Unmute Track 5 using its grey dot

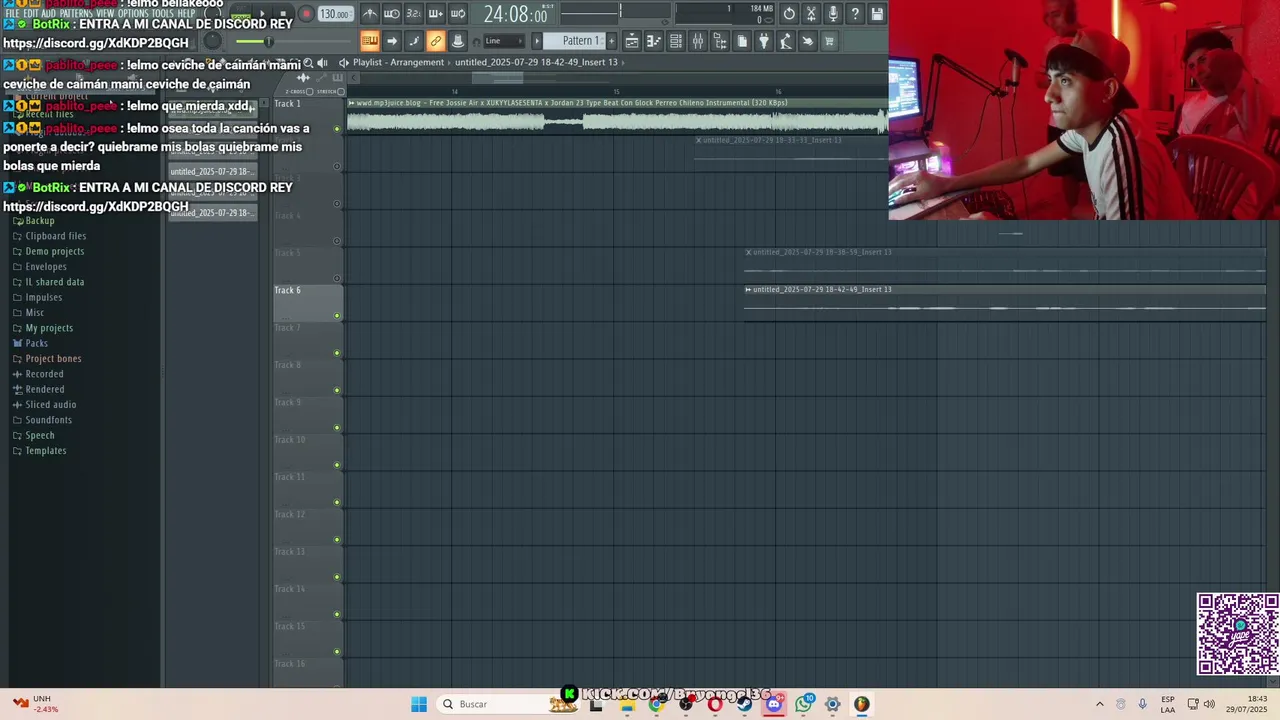(x=337, y=279)
